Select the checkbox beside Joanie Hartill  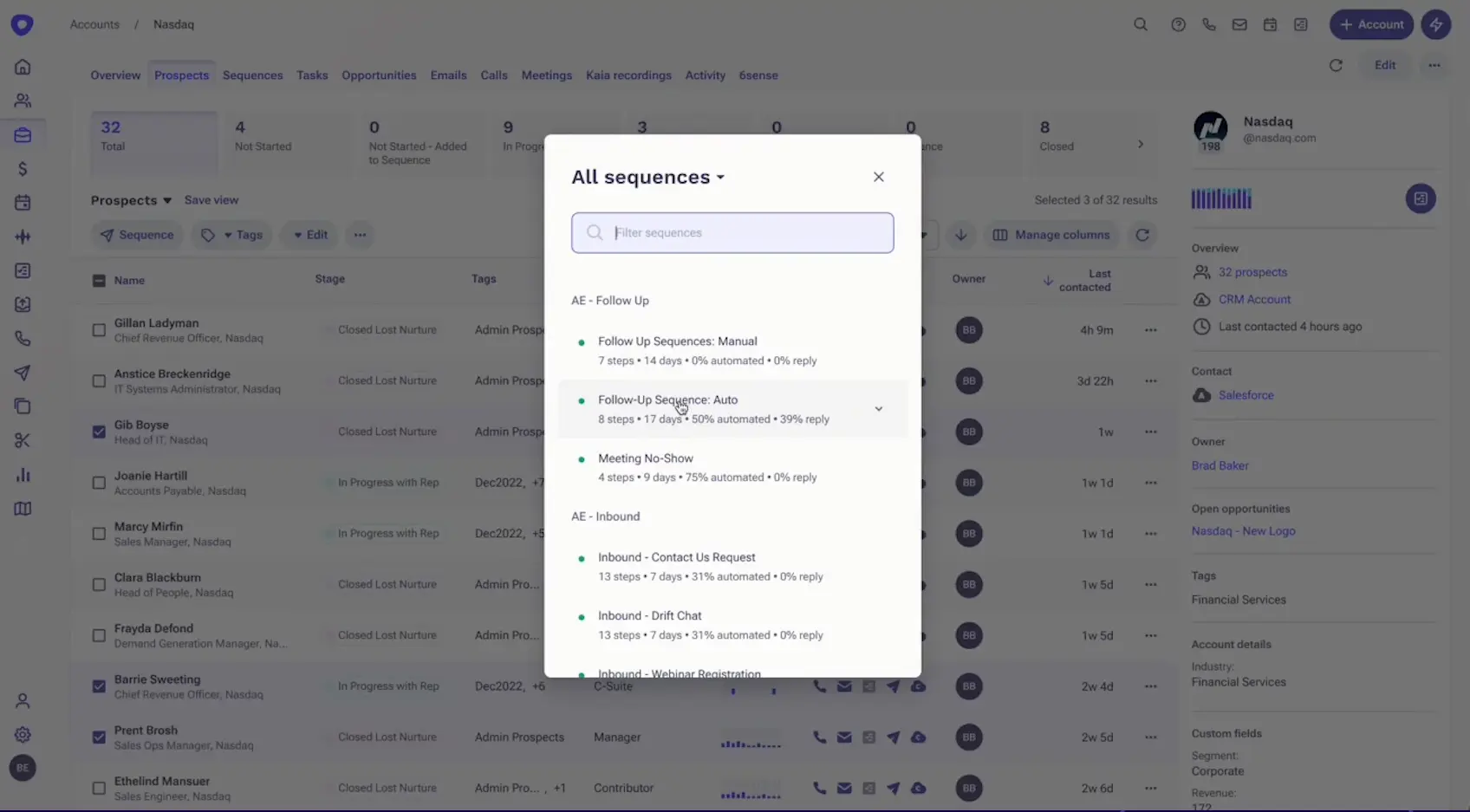(x=98, y=483)
